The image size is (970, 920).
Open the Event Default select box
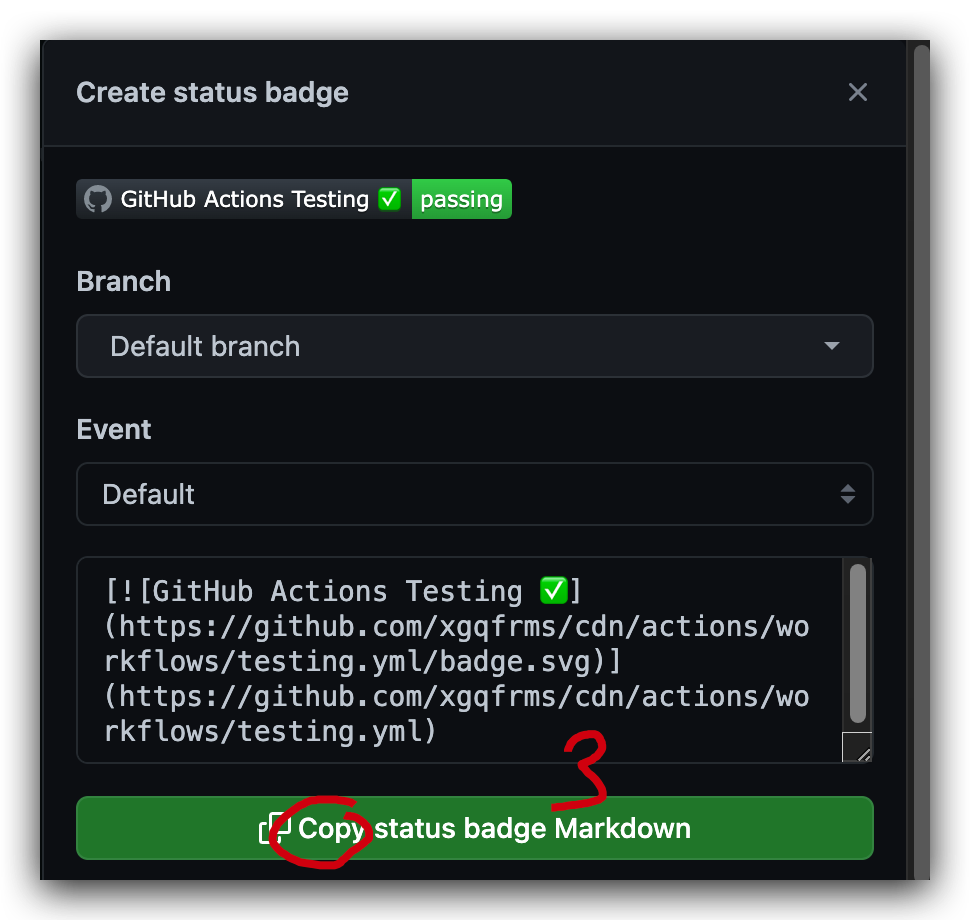pos(474,494)
